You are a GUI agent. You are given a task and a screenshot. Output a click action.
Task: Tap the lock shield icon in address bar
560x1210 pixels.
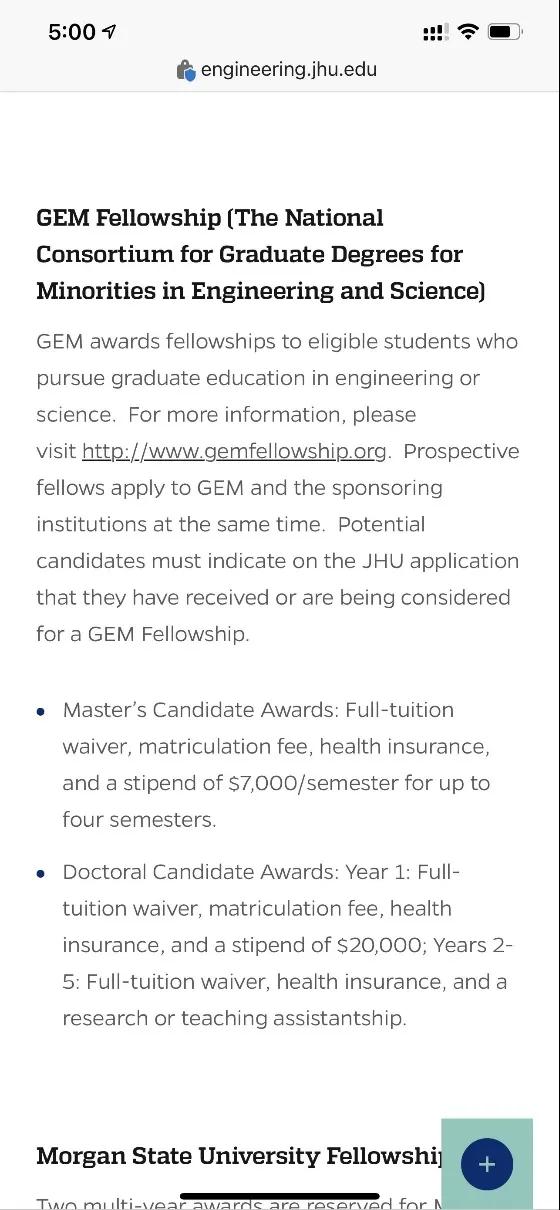(186, 70)
